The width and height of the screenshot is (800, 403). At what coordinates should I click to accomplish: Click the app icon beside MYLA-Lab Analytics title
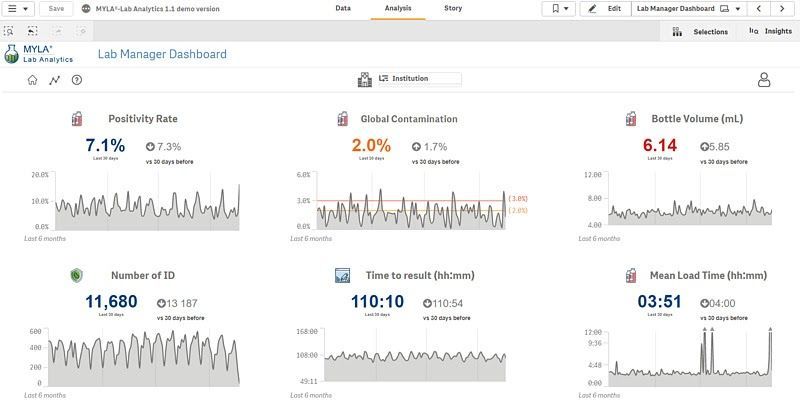86,9
